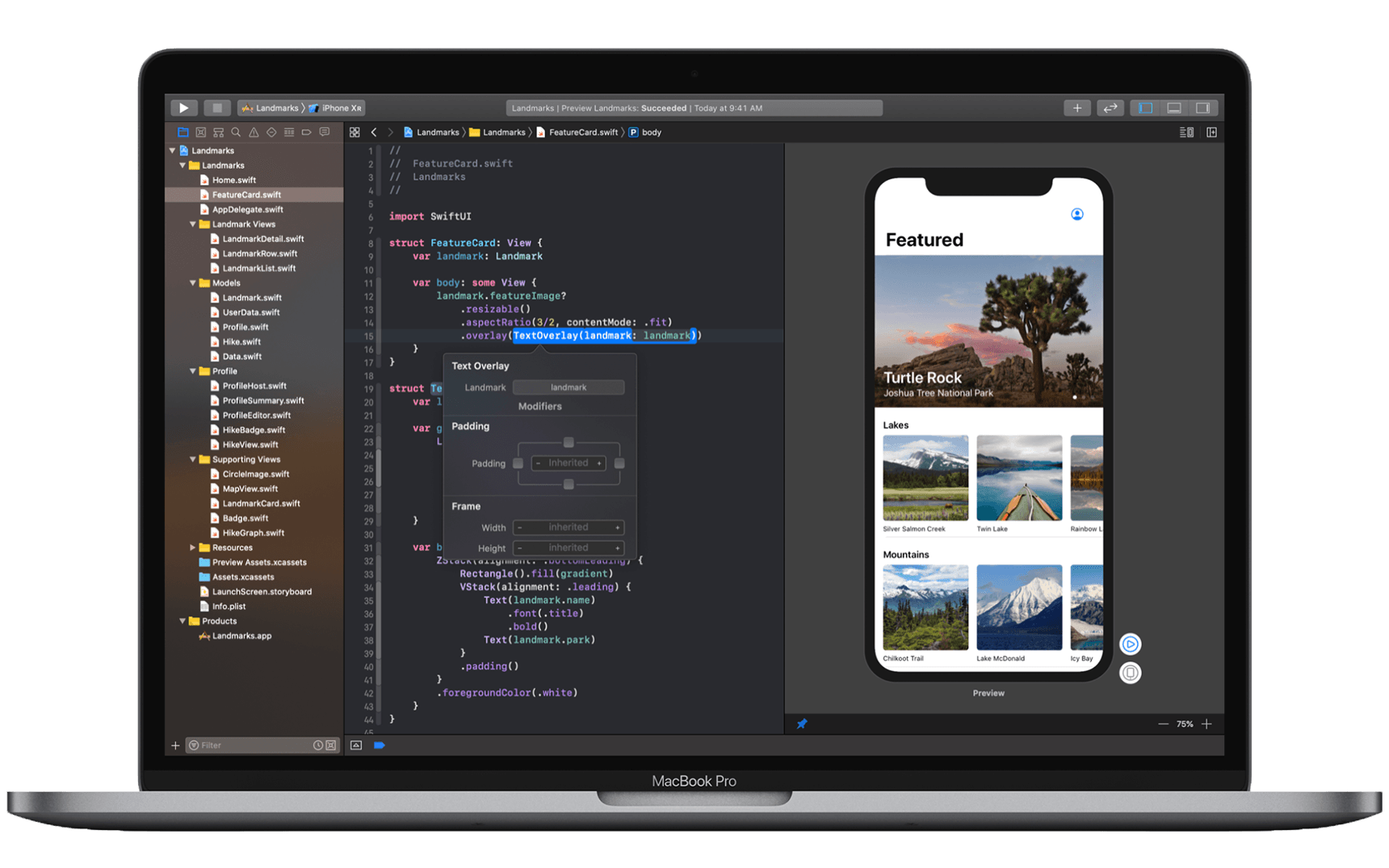Pin the preview canvas
Image resolution: width=1389 pixels, height=868 pixels.
coord(802,723)
